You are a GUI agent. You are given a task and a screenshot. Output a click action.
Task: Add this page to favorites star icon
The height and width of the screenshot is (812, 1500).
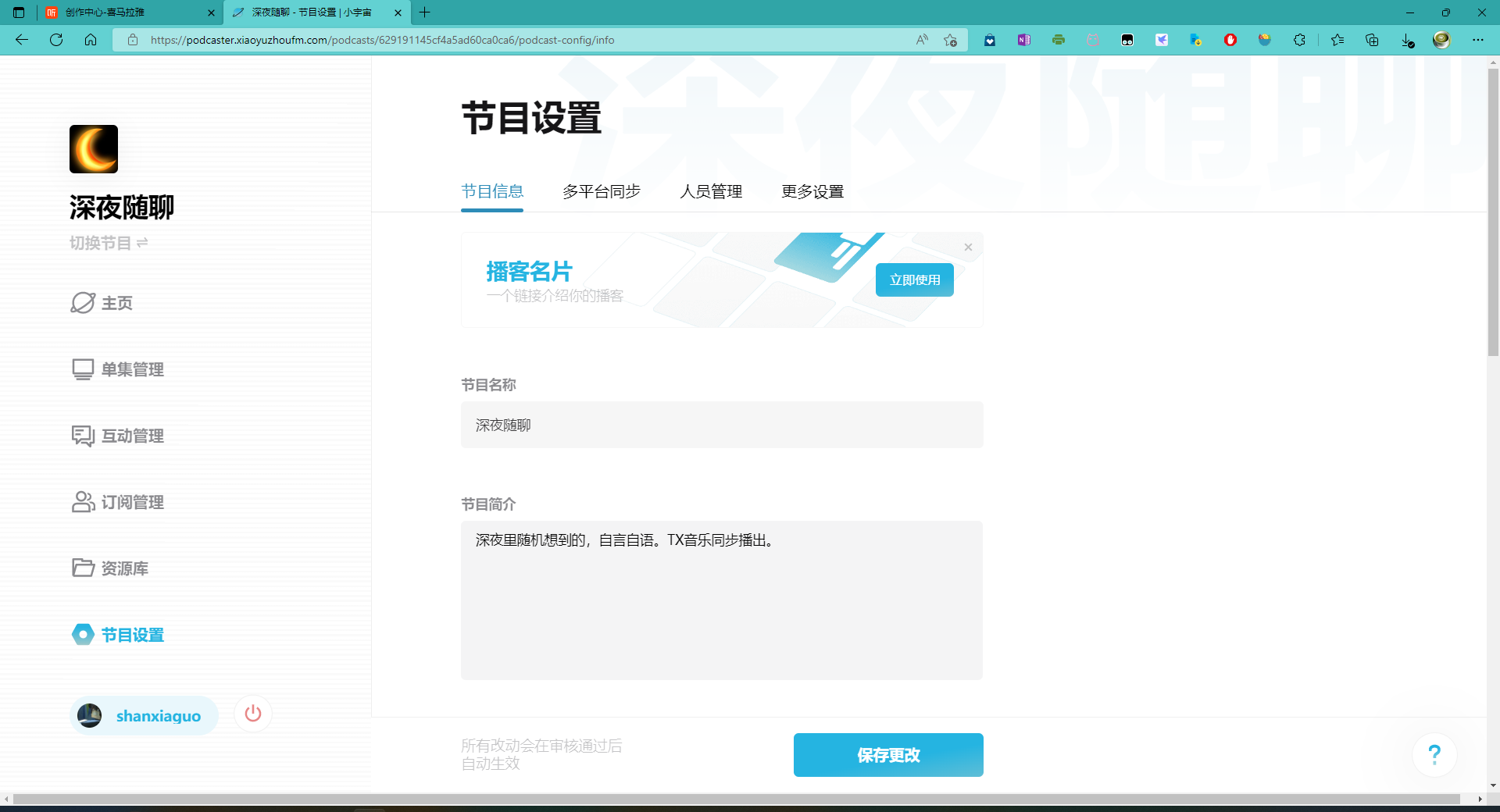click(950, 40)
